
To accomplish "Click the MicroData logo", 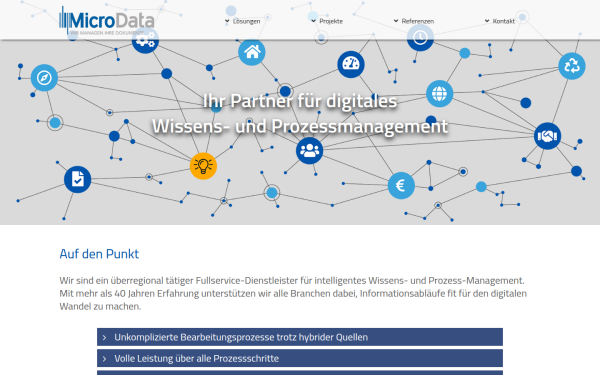I will (107, 21).
